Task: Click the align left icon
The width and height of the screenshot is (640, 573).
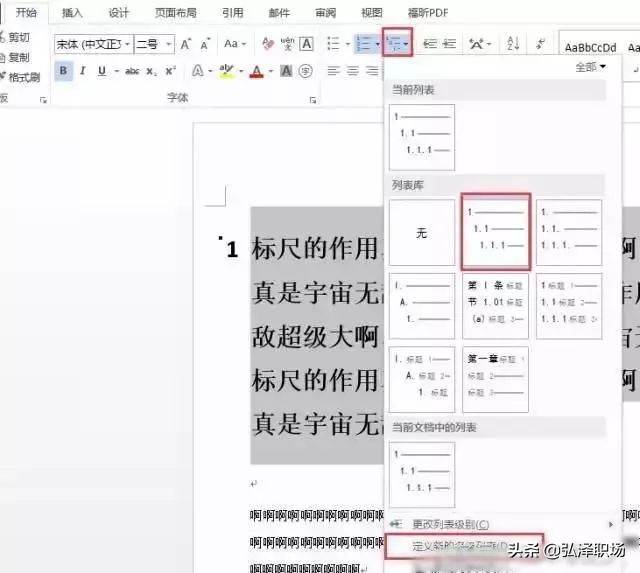Action: (333, 71)
